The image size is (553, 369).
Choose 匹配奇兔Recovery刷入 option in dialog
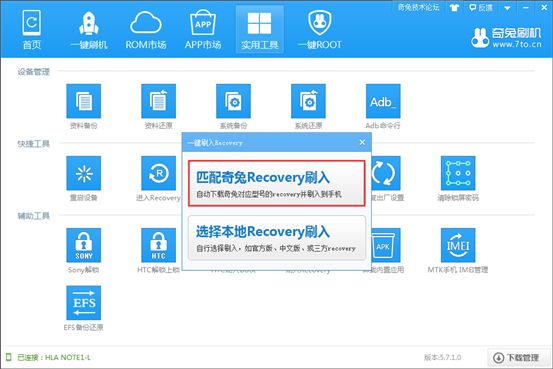tap(277, 183)
